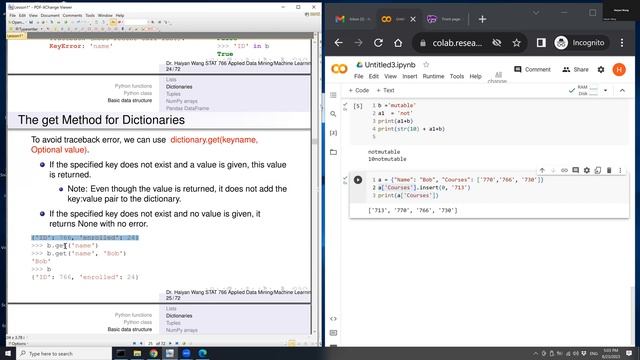This screenshot has height=360, width=640.
Task: Go to browser home page
Action: click(x=398, y=43)
